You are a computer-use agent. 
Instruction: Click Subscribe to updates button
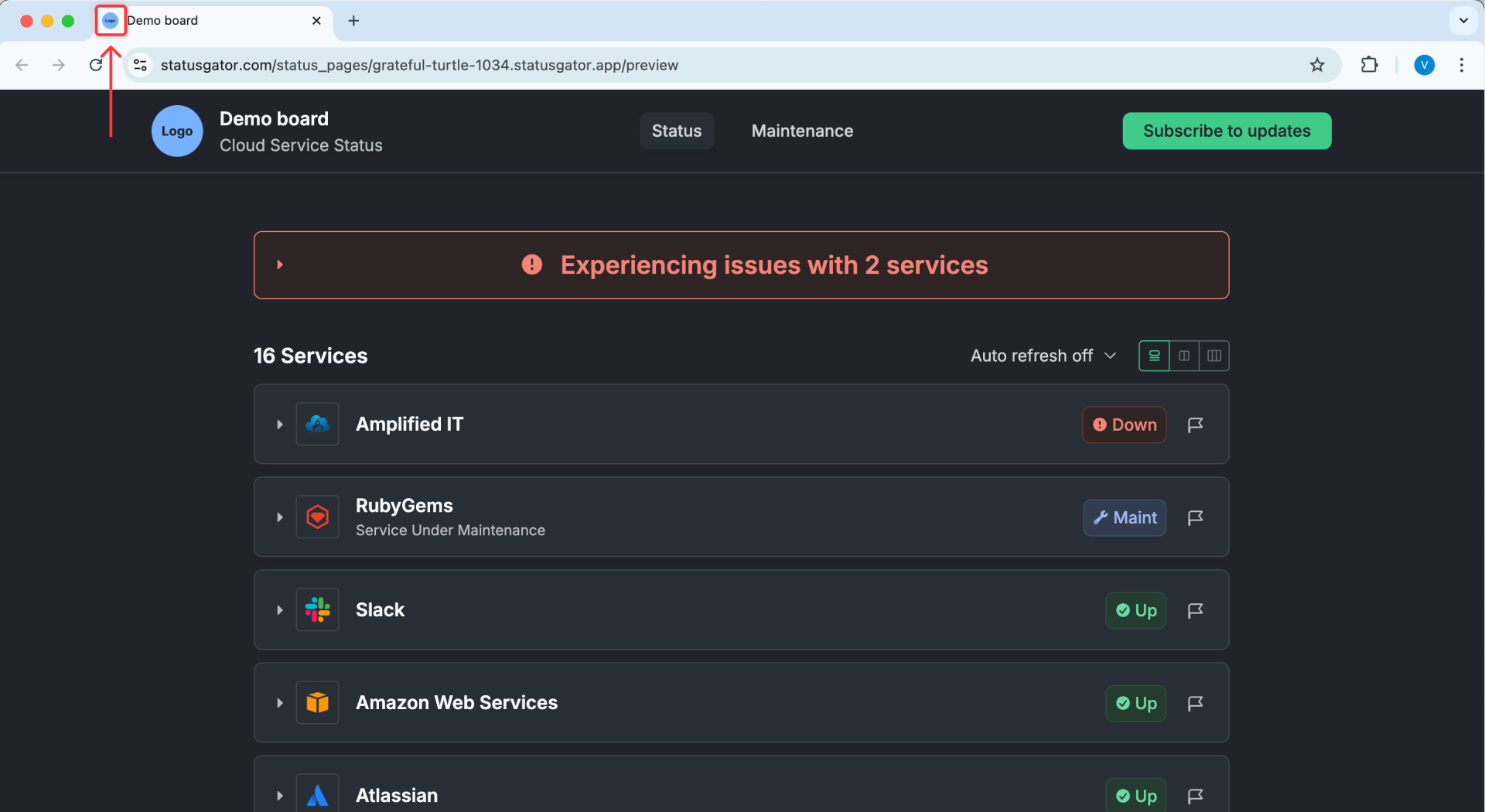coord(1227,131)
